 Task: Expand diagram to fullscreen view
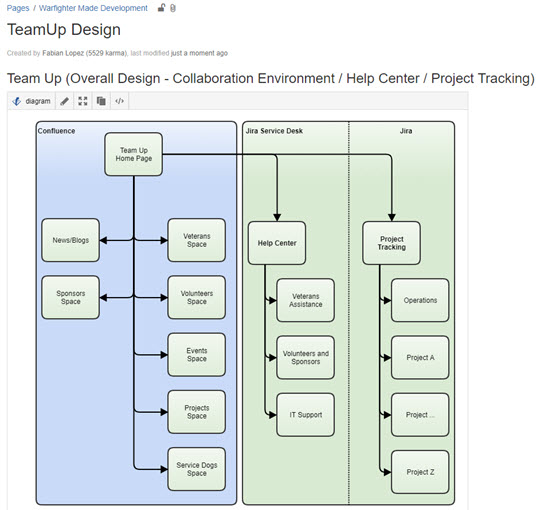[x=83, y=101]
